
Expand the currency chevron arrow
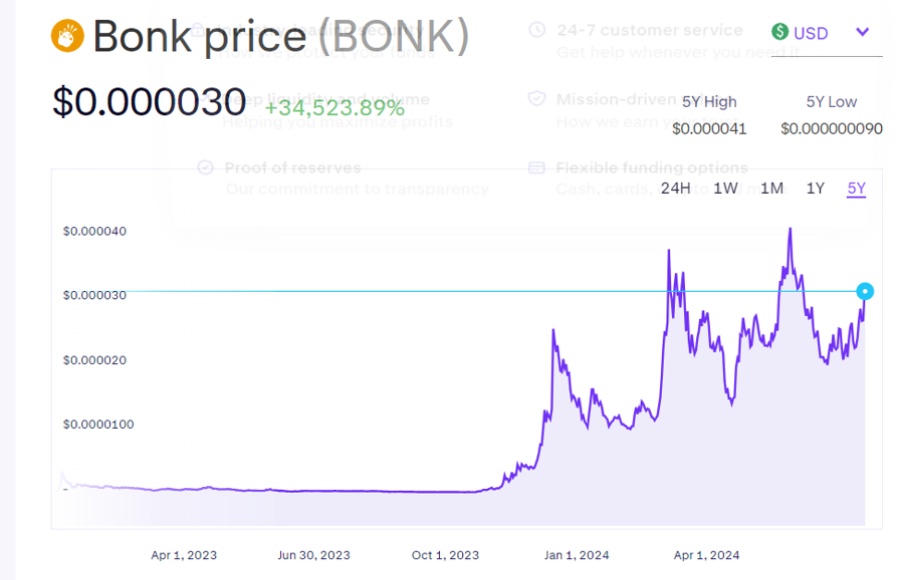coord(863,32)
